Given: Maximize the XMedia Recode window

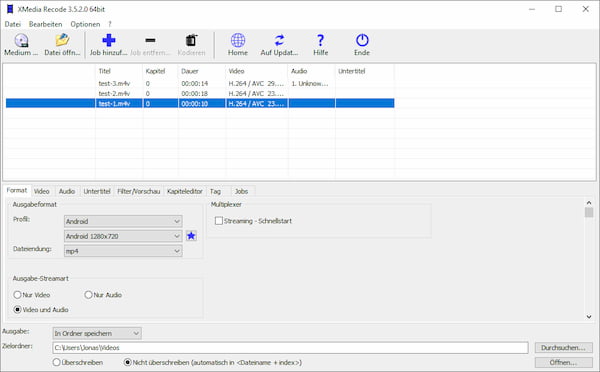Looking at the screenshot, I should click(x=559, y=9).
